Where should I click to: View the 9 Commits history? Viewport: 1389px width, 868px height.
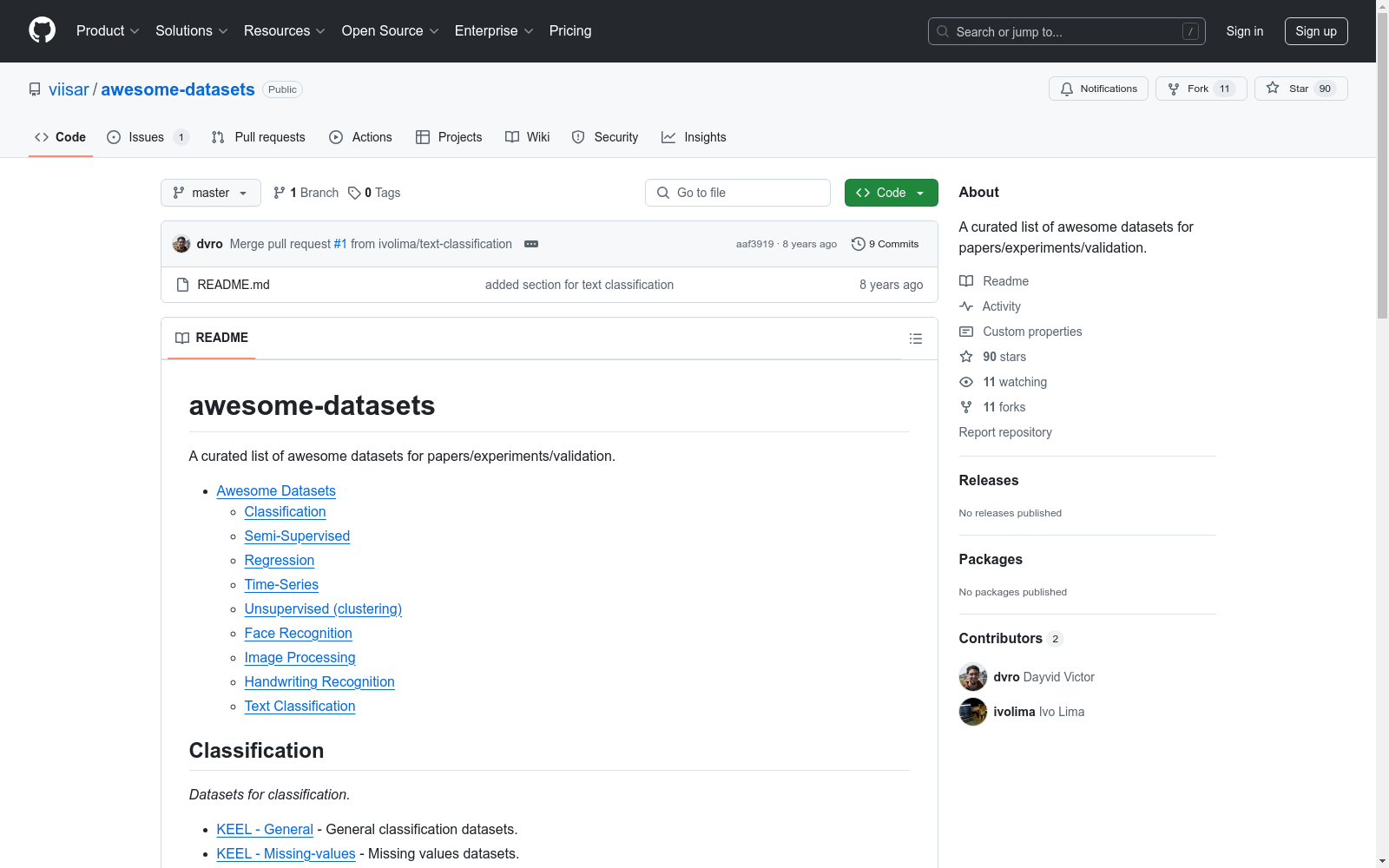point(885,244)
